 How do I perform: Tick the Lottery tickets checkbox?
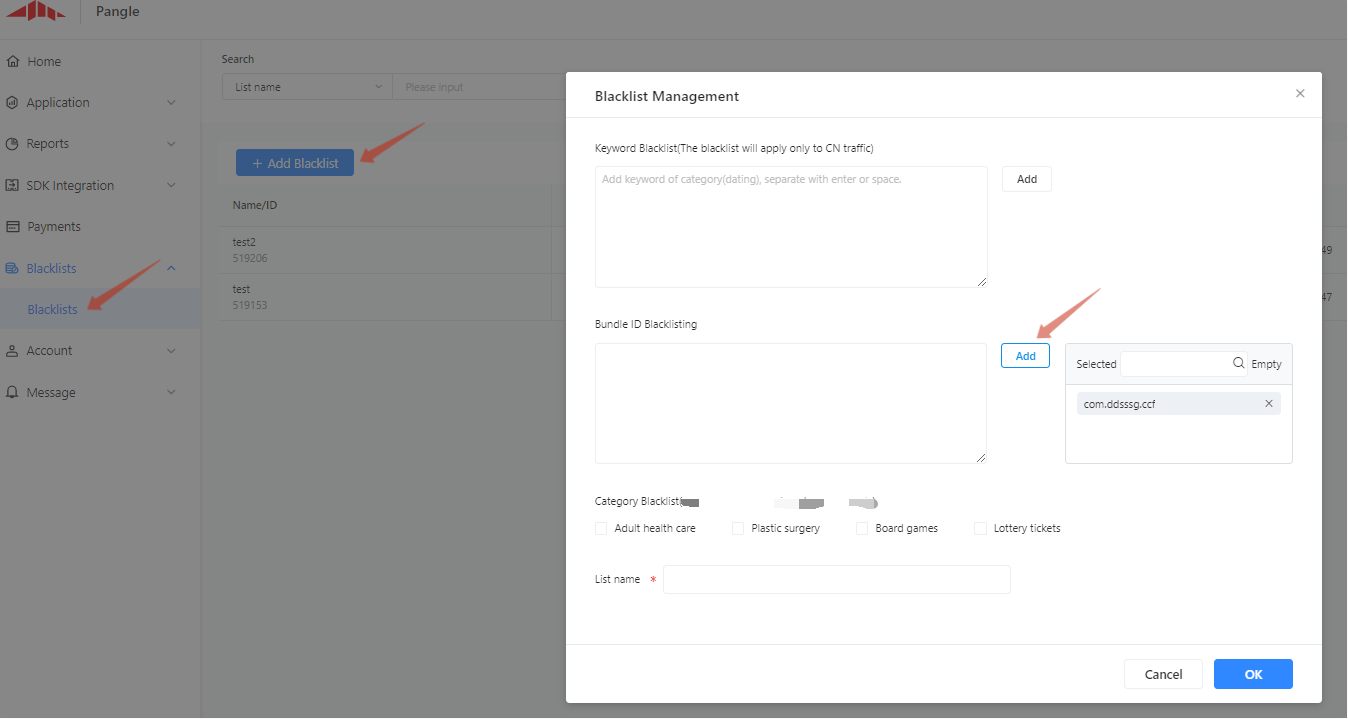coord(981,528)
